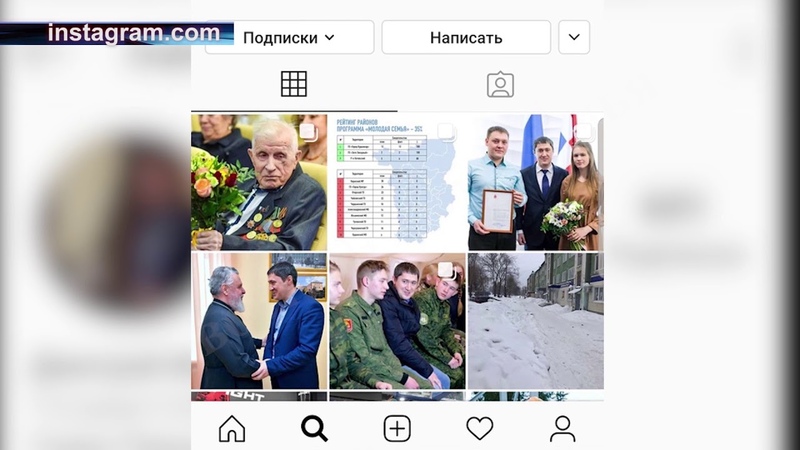This screenshot has height=450, width=800.
Task: Open the certificate and bouquet photo post
Action: 536,182
